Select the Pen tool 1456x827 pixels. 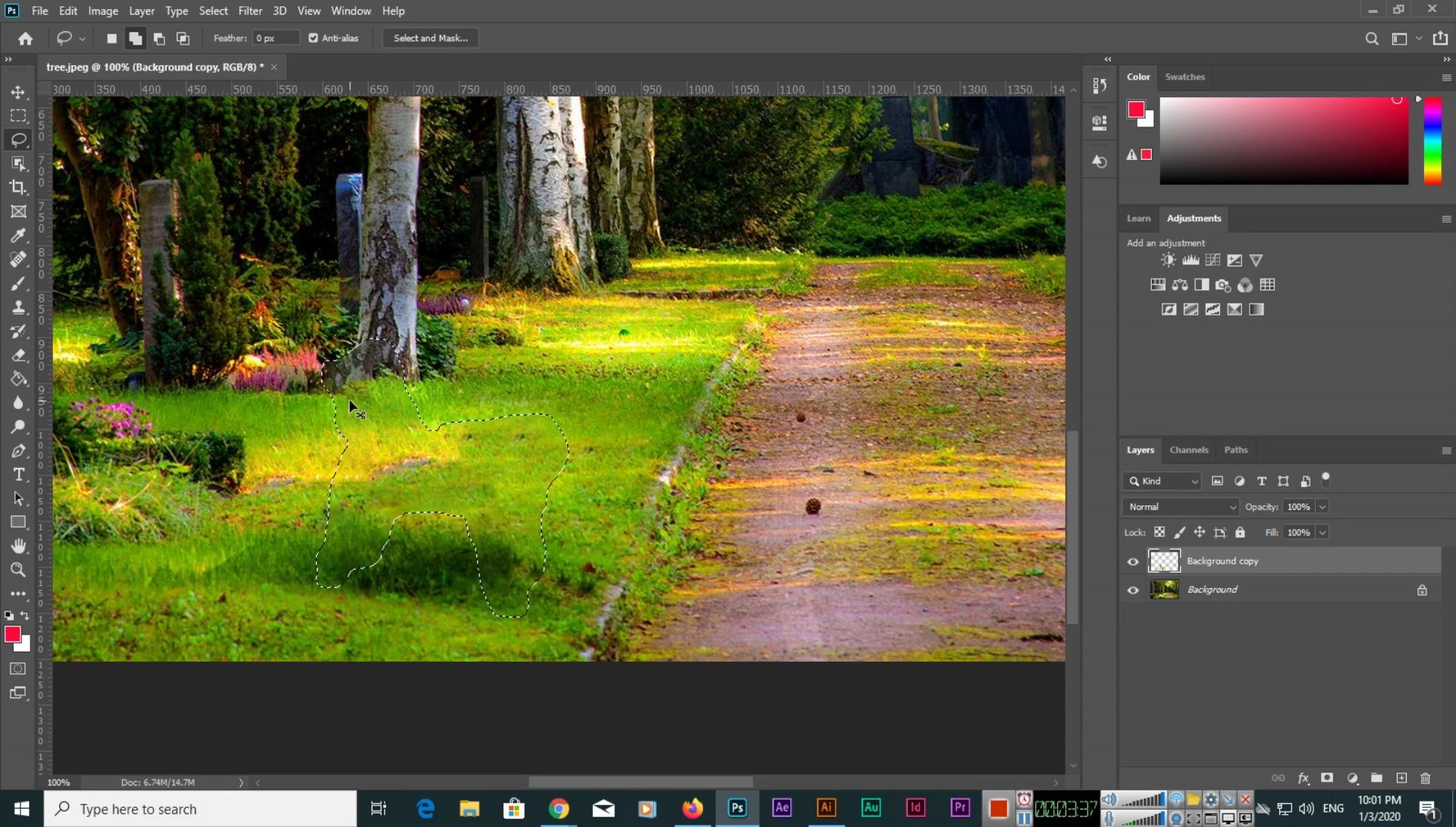point(18,451)
